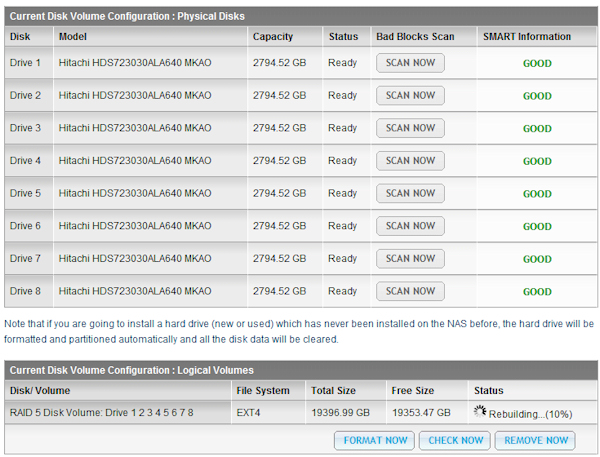This screenshot has height=457, width=600.
Task: Click the Drive 5 disk label
Action: click(25, 193)
